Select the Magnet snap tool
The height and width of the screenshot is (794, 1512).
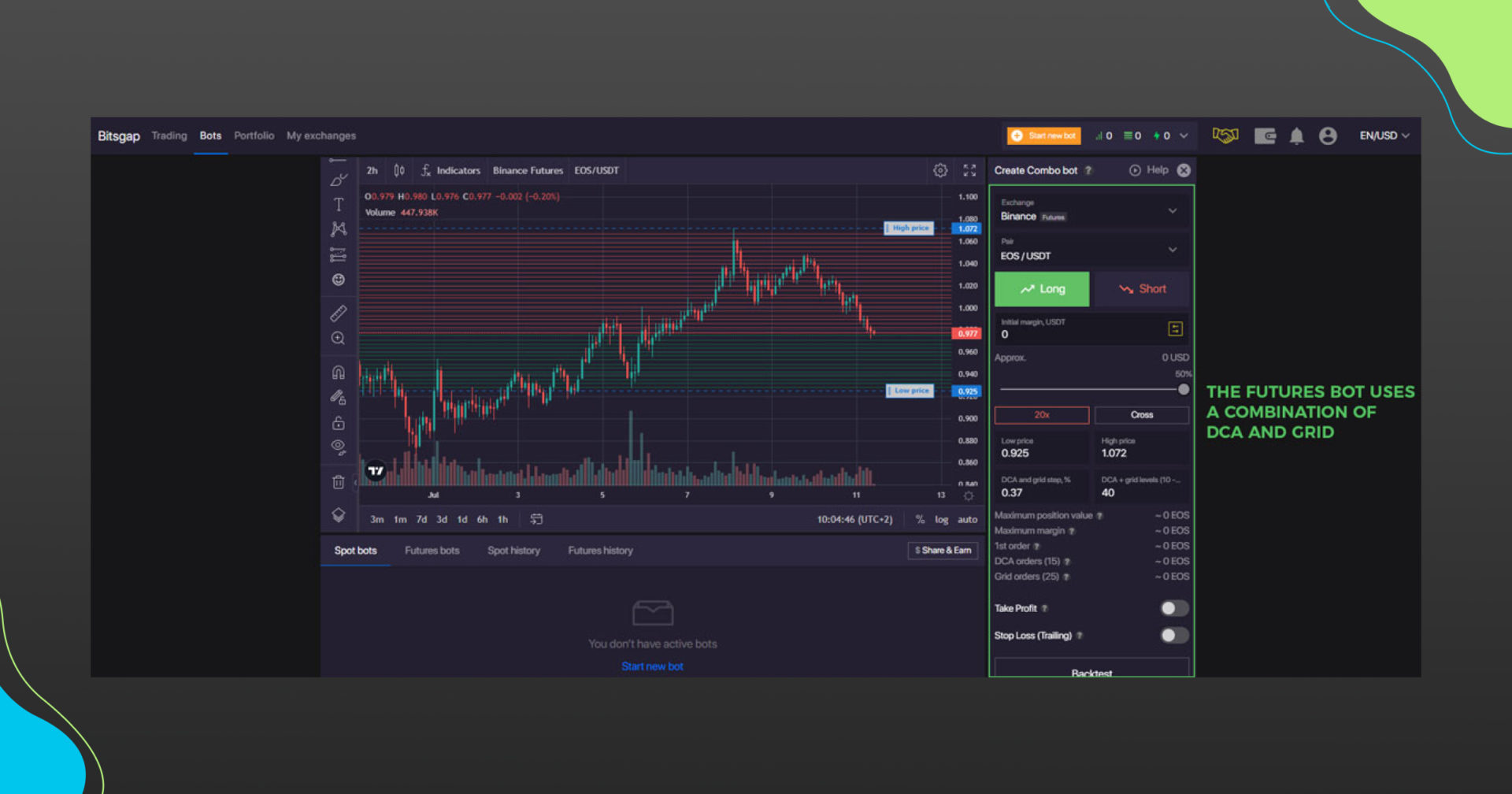(x=339, y=372)
